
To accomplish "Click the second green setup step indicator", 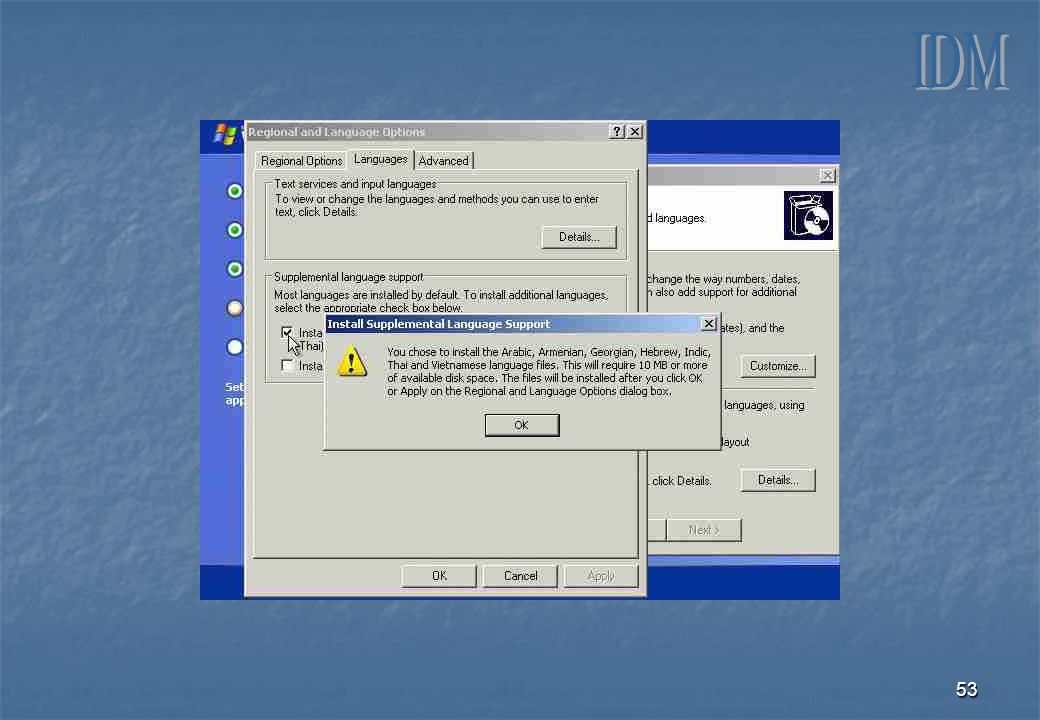I will pyautogui.click(x=234, y=230).
